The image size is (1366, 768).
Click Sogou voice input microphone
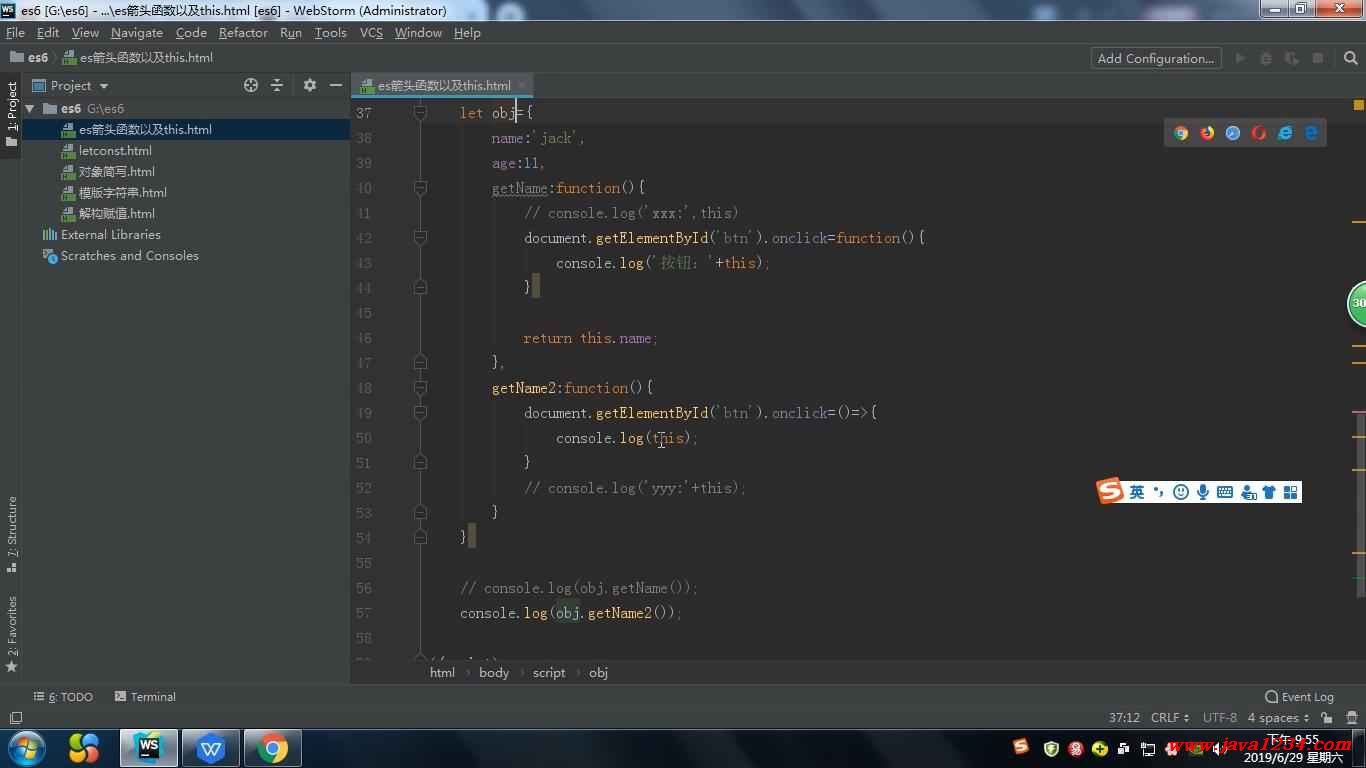click(x=1203, y=492)
